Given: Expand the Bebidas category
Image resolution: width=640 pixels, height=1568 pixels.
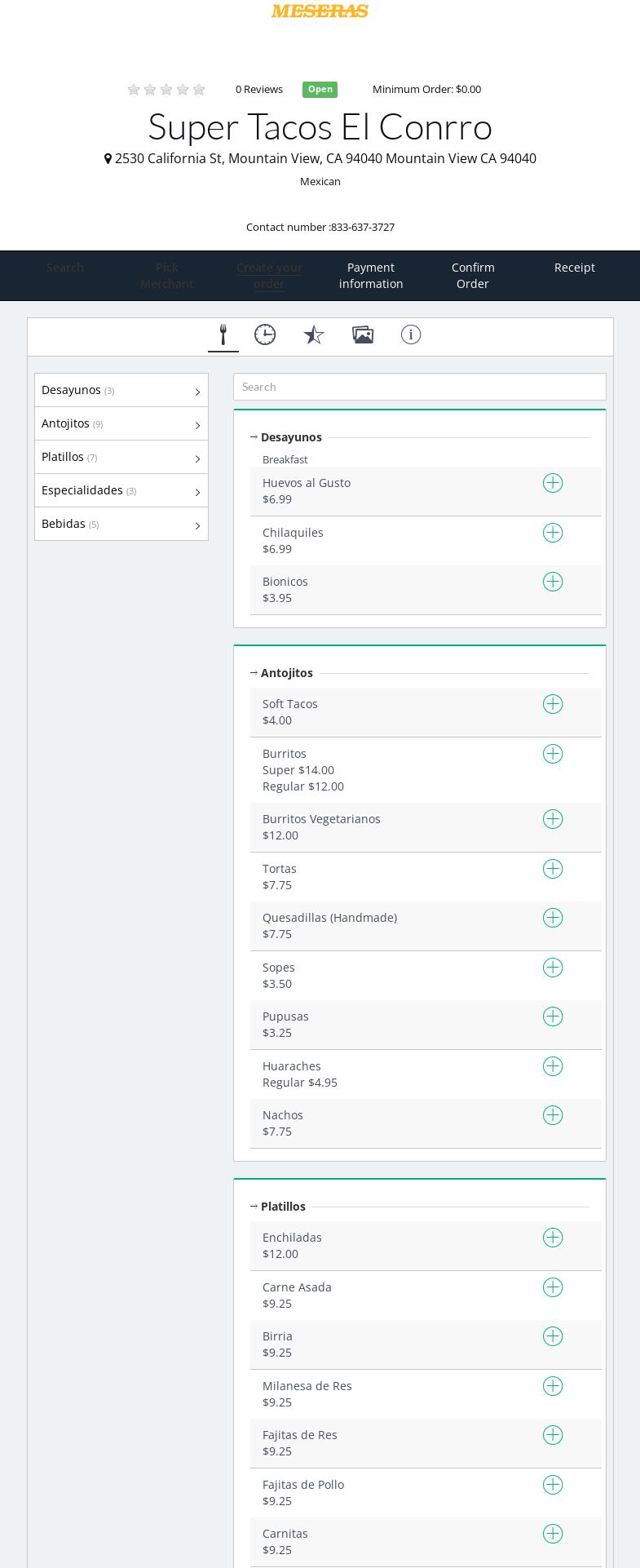Looking at the screenshot, I should pos(121,525).
